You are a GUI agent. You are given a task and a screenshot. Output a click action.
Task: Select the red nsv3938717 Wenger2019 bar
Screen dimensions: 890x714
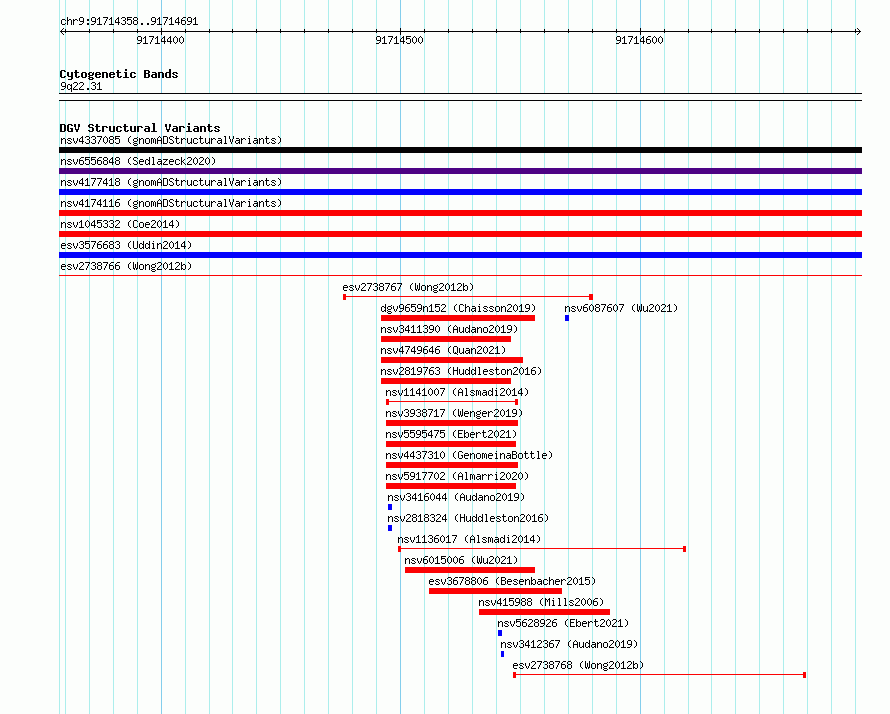[x=452, y=423]
